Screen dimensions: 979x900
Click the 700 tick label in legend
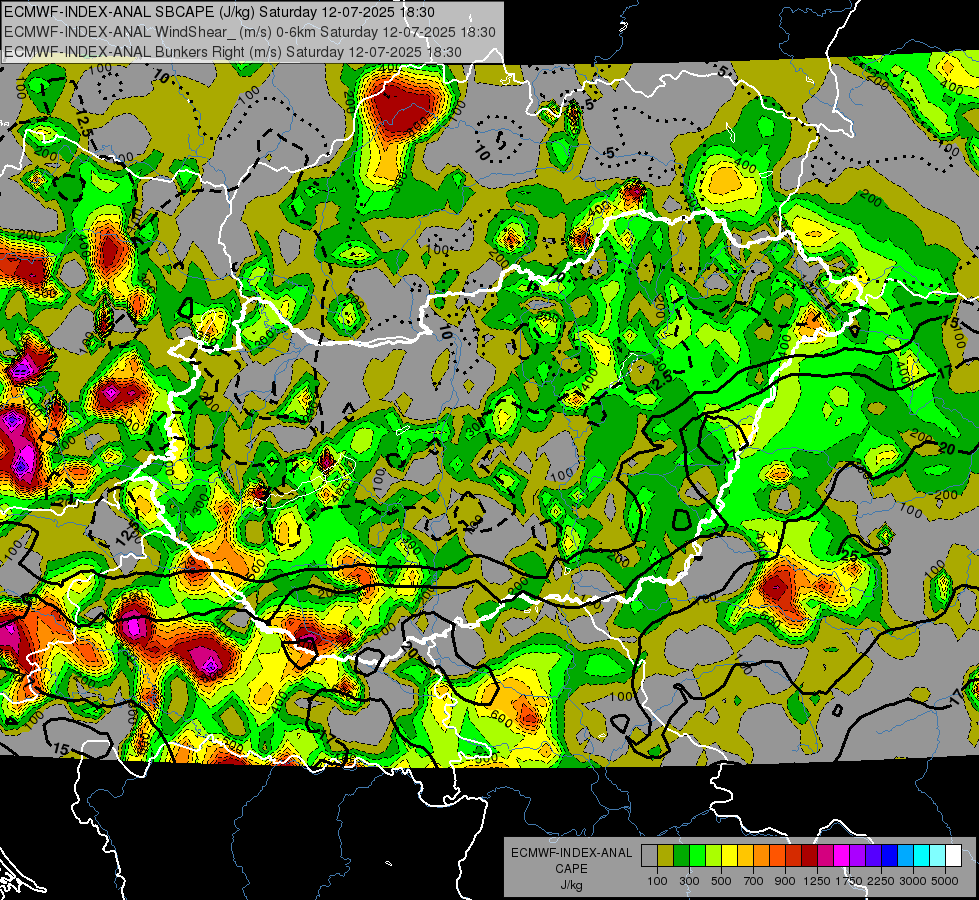coord(754,881)
